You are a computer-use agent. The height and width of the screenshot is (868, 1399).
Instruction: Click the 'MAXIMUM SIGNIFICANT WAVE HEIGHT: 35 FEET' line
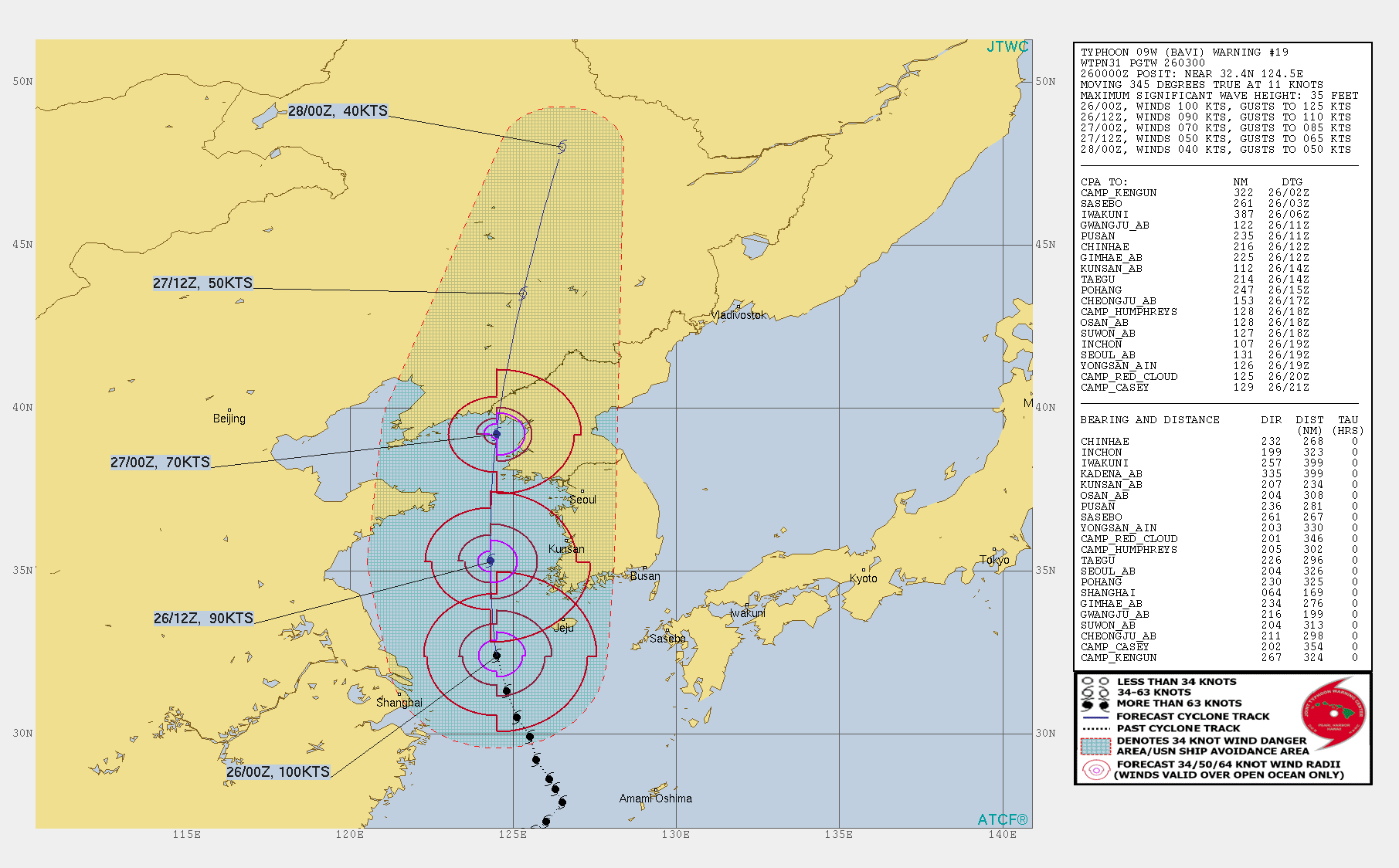(1219, 96)
